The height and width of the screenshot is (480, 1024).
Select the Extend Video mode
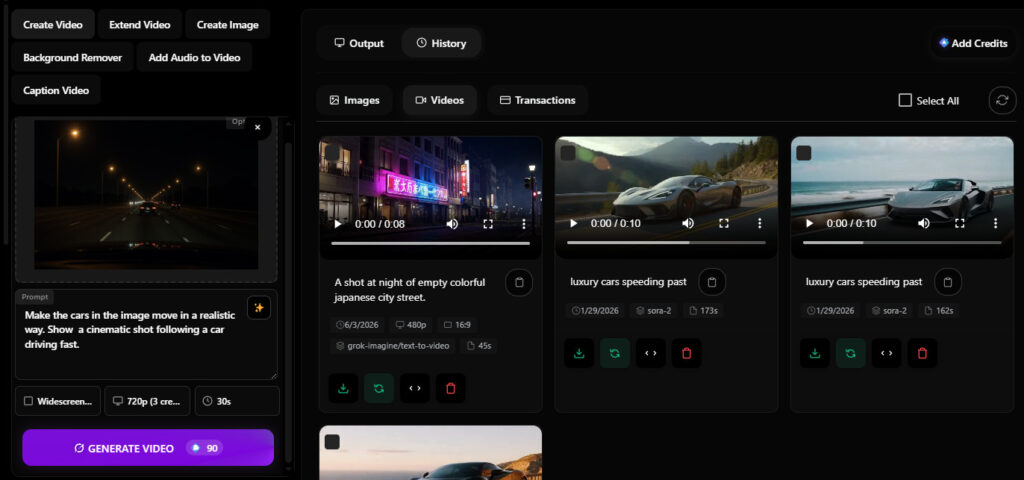(x=140, y=24)
